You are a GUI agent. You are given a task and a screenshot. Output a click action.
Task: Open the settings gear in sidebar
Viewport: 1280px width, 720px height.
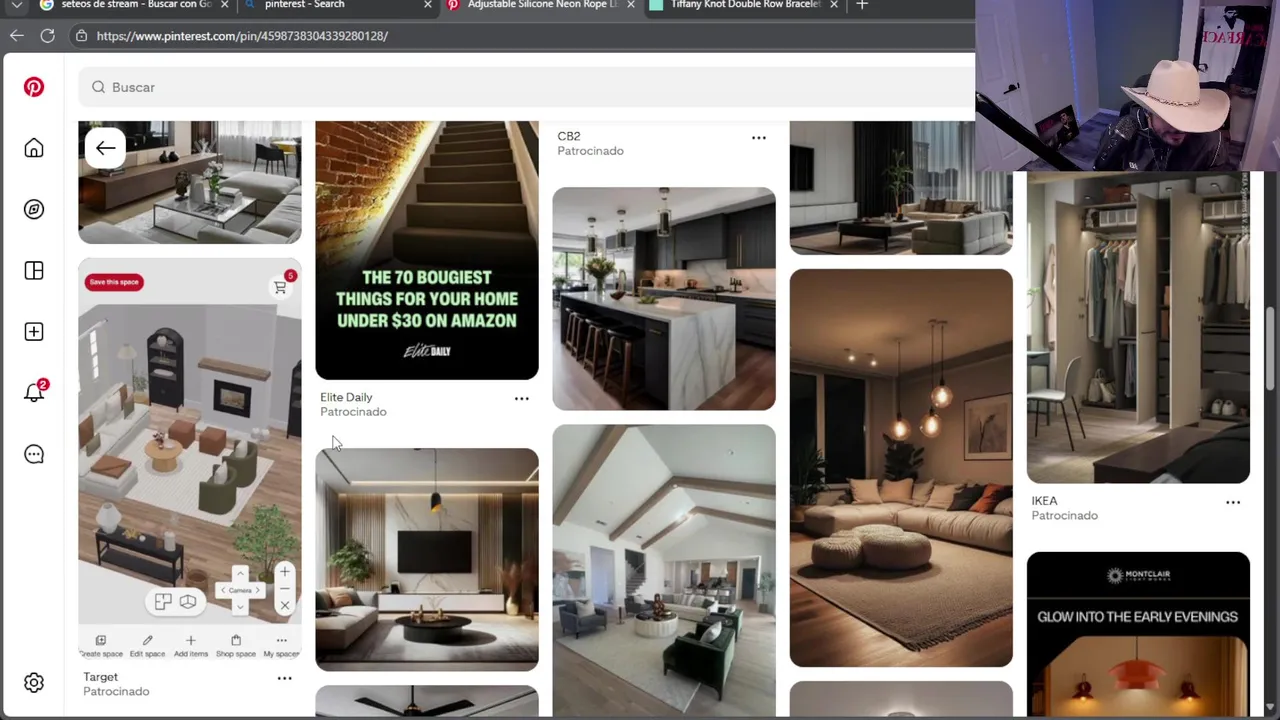[x=34, y=683]
